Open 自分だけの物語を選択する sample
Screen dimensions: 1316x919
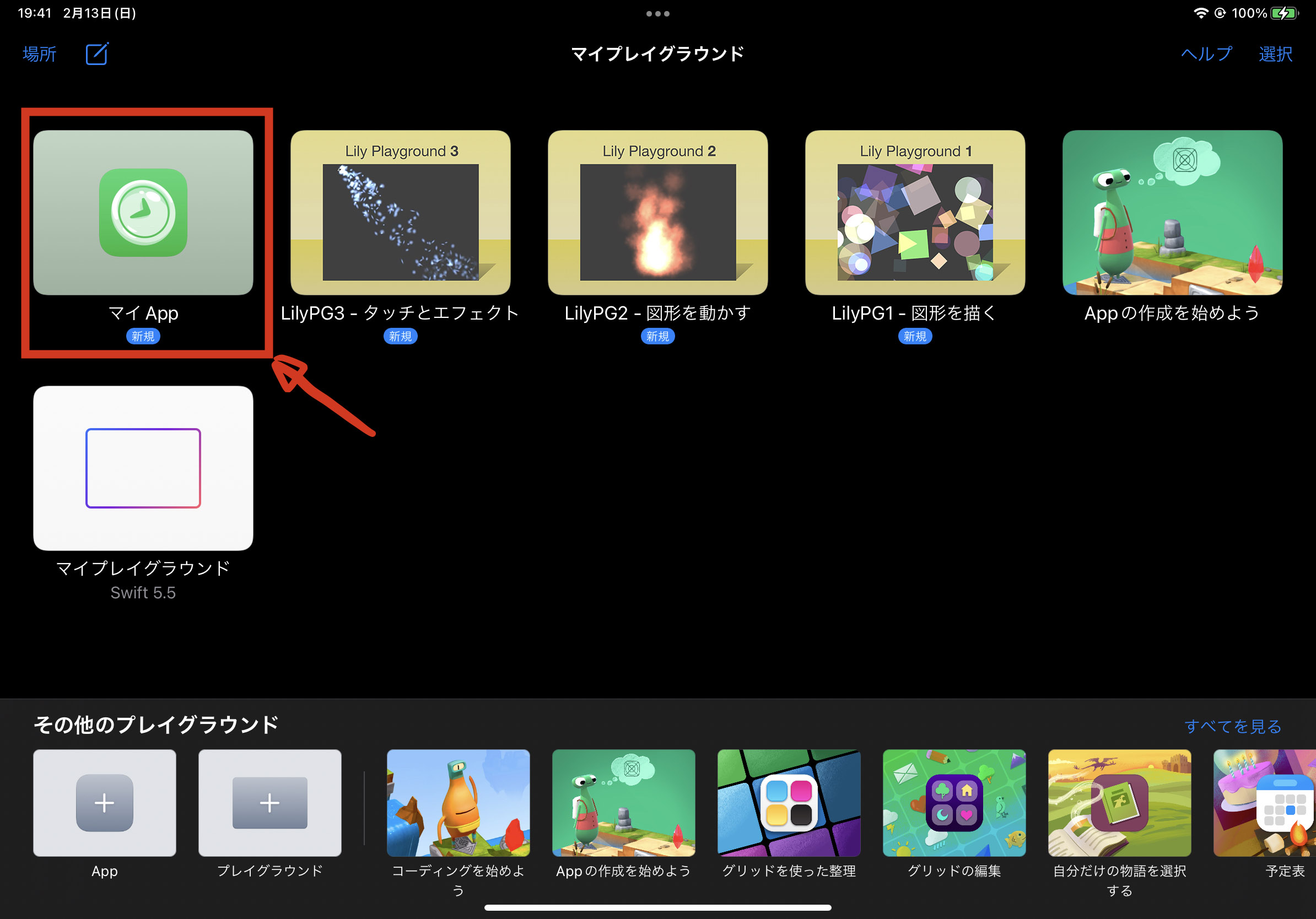coord(1120,803)
